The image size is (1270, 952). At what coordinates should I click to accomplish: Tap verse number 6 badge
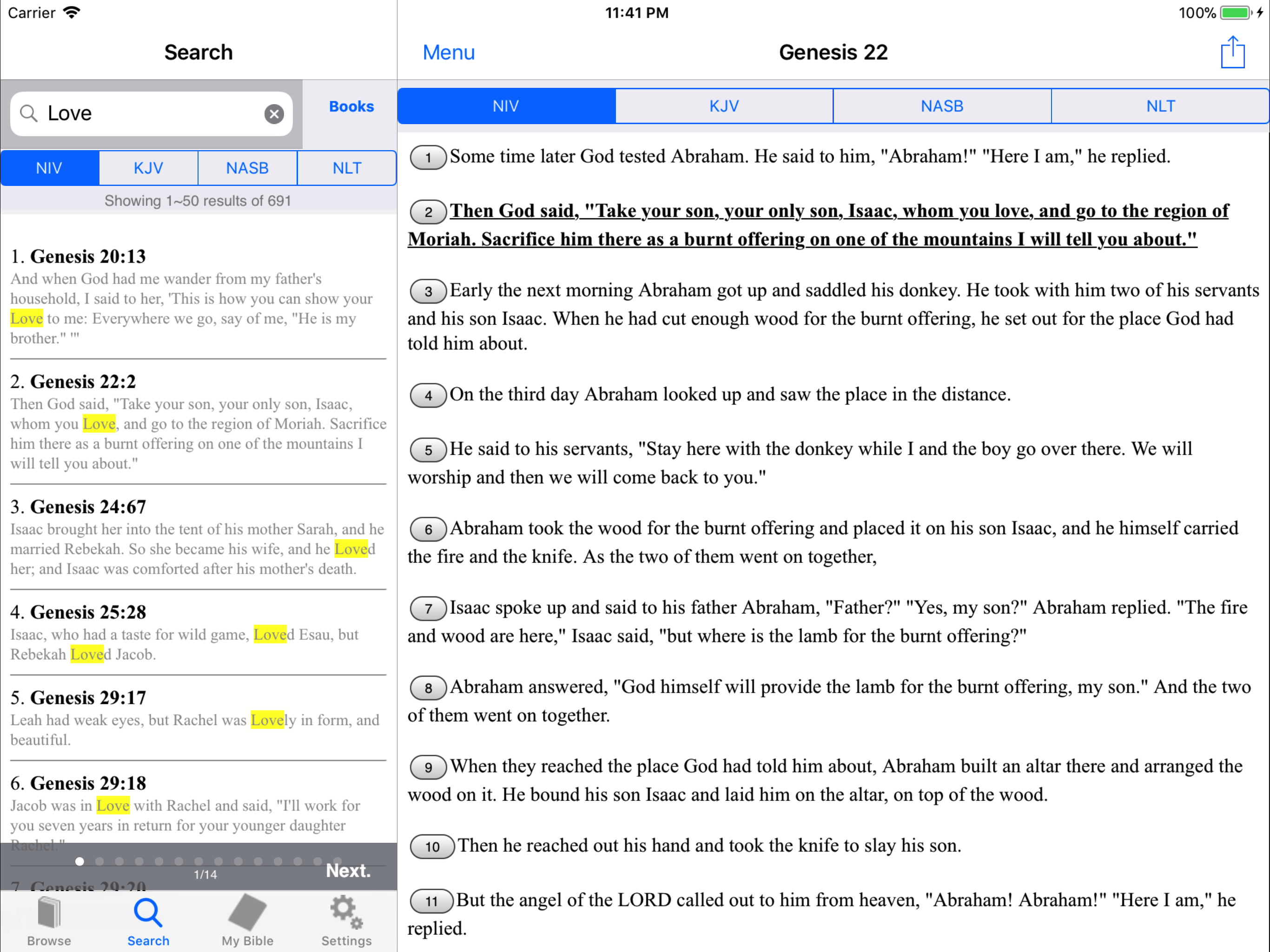point(428,529)
